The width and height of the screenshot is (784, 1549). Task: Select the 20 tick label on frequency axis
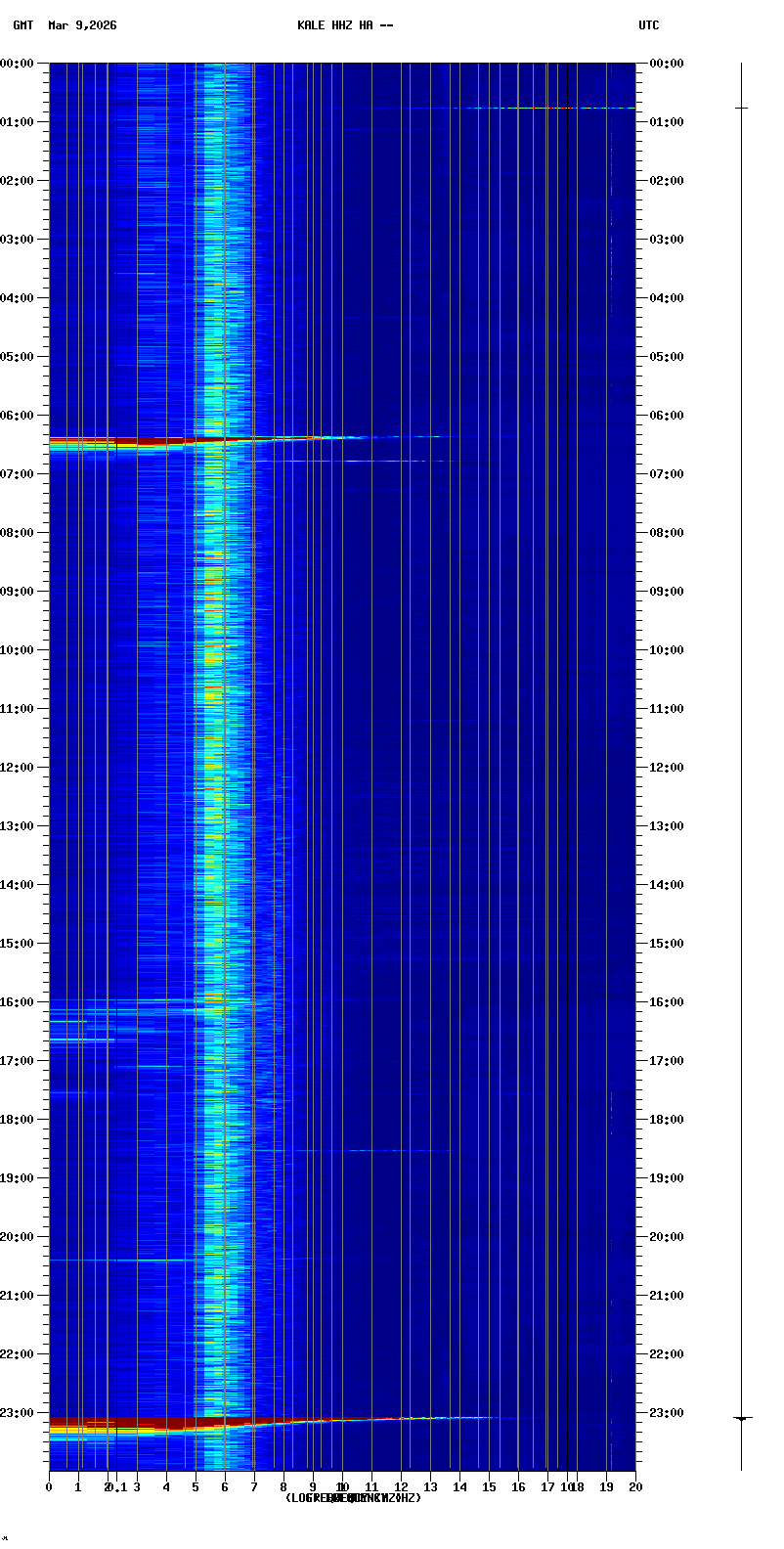pyautogui.click(x=635, y=1487)
